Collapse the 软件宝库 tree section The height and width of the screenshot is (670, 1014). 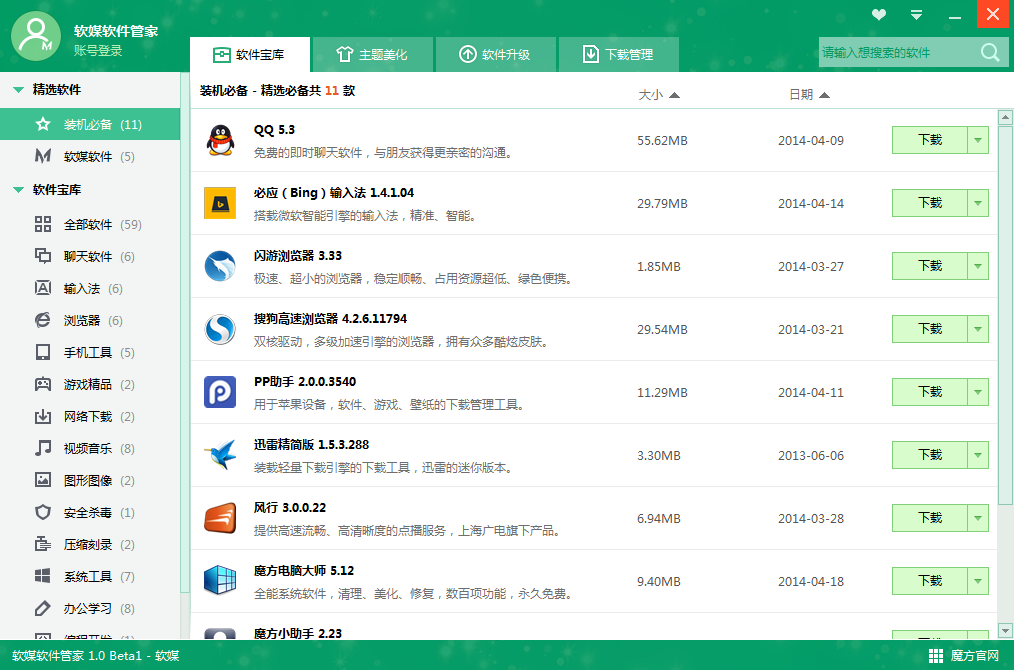18,190
